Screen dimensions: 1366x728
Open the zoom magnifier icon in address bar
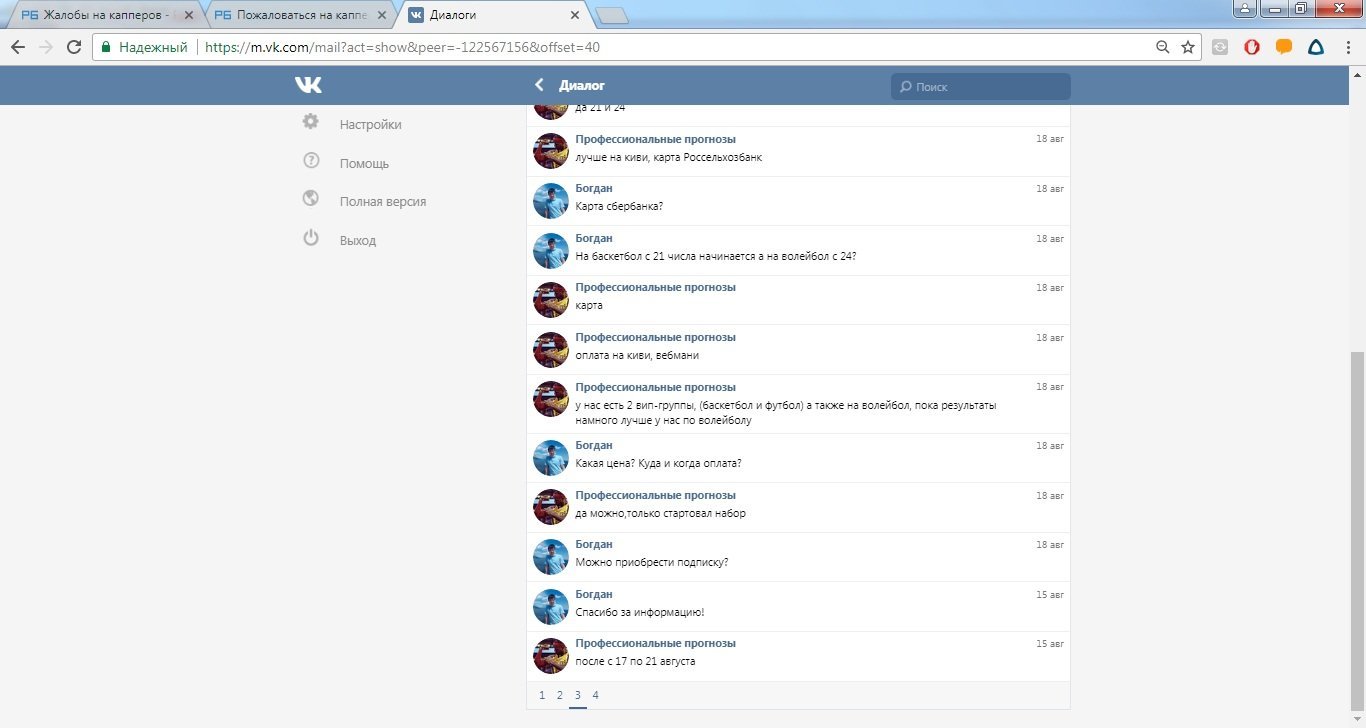(x=1162, y=47)
